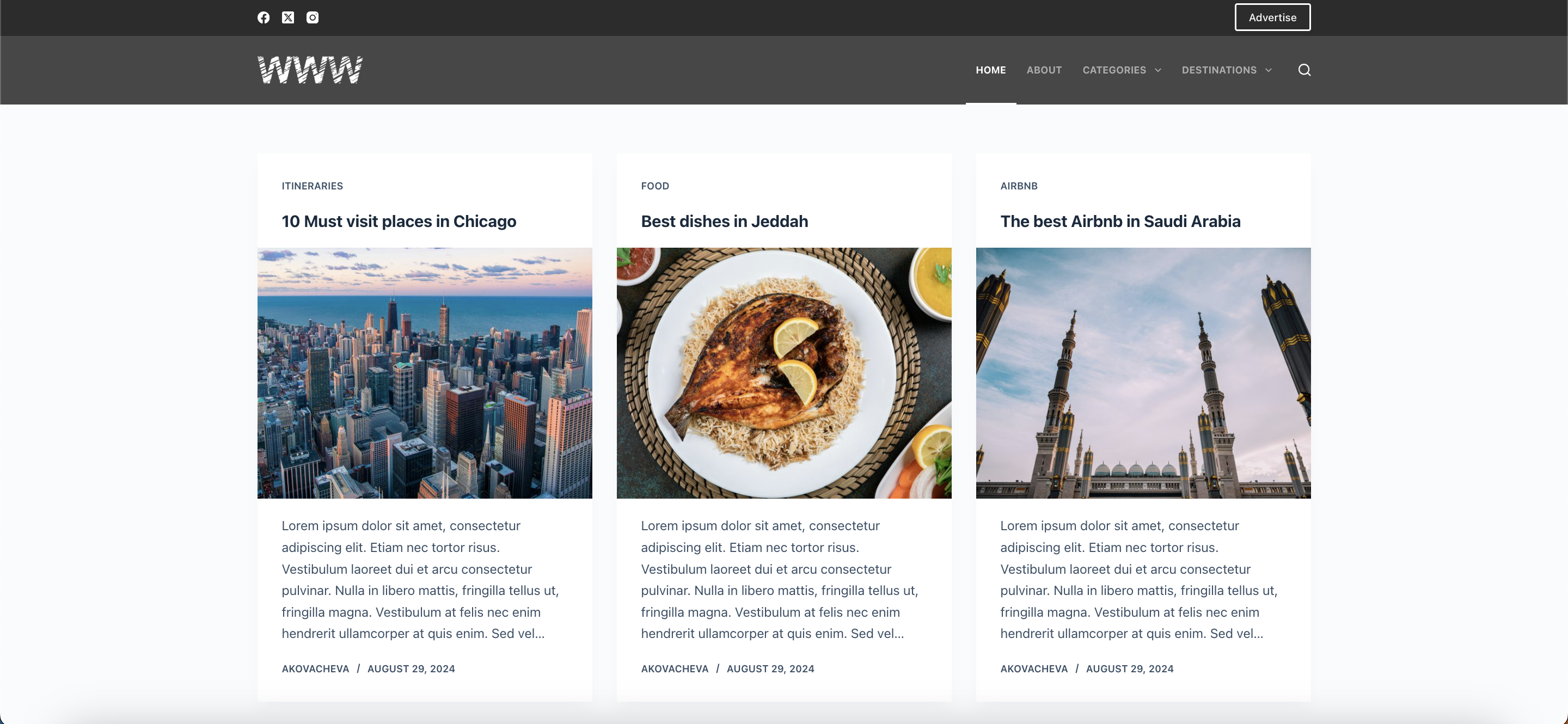Open the Itineraries category link
This screenshot has height=724, width=1568.
[313, 186]
